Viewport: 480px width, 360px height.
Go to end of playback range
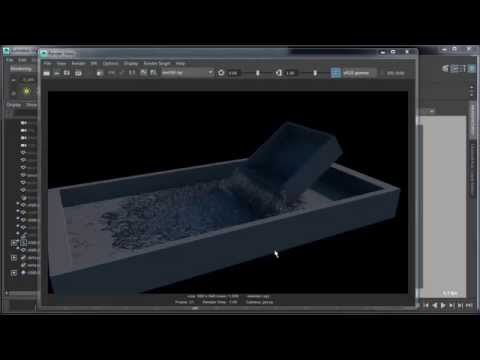[x=469, y=305]
